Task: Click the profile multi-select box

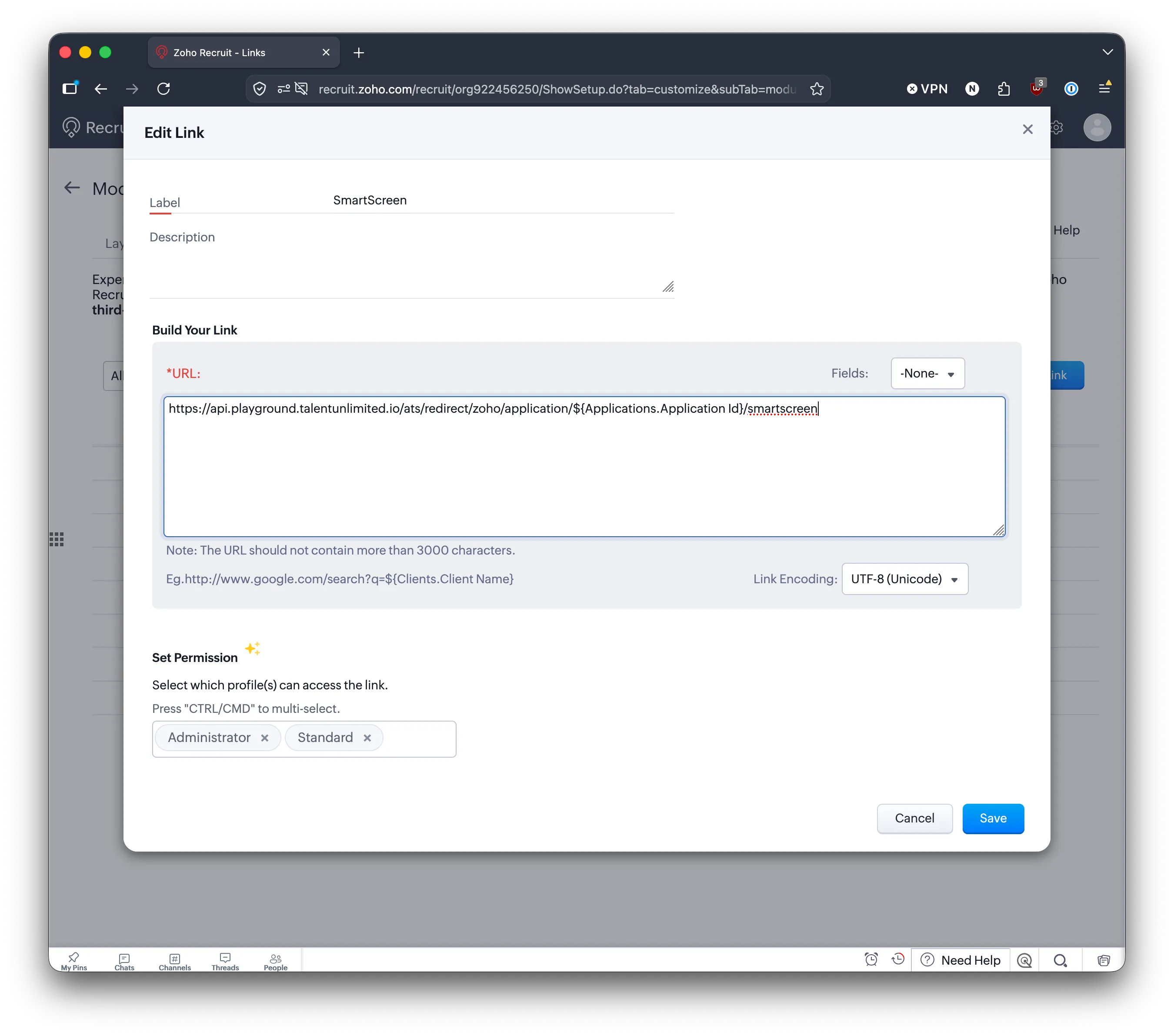Action: click(304, 739)
